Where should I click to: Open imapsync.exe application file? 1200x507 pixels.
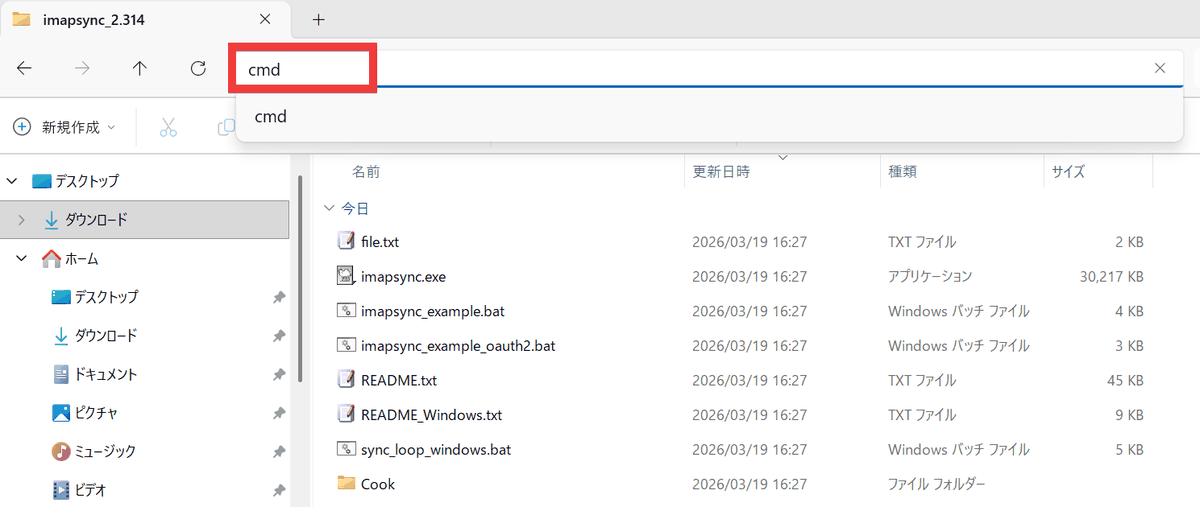402,276
